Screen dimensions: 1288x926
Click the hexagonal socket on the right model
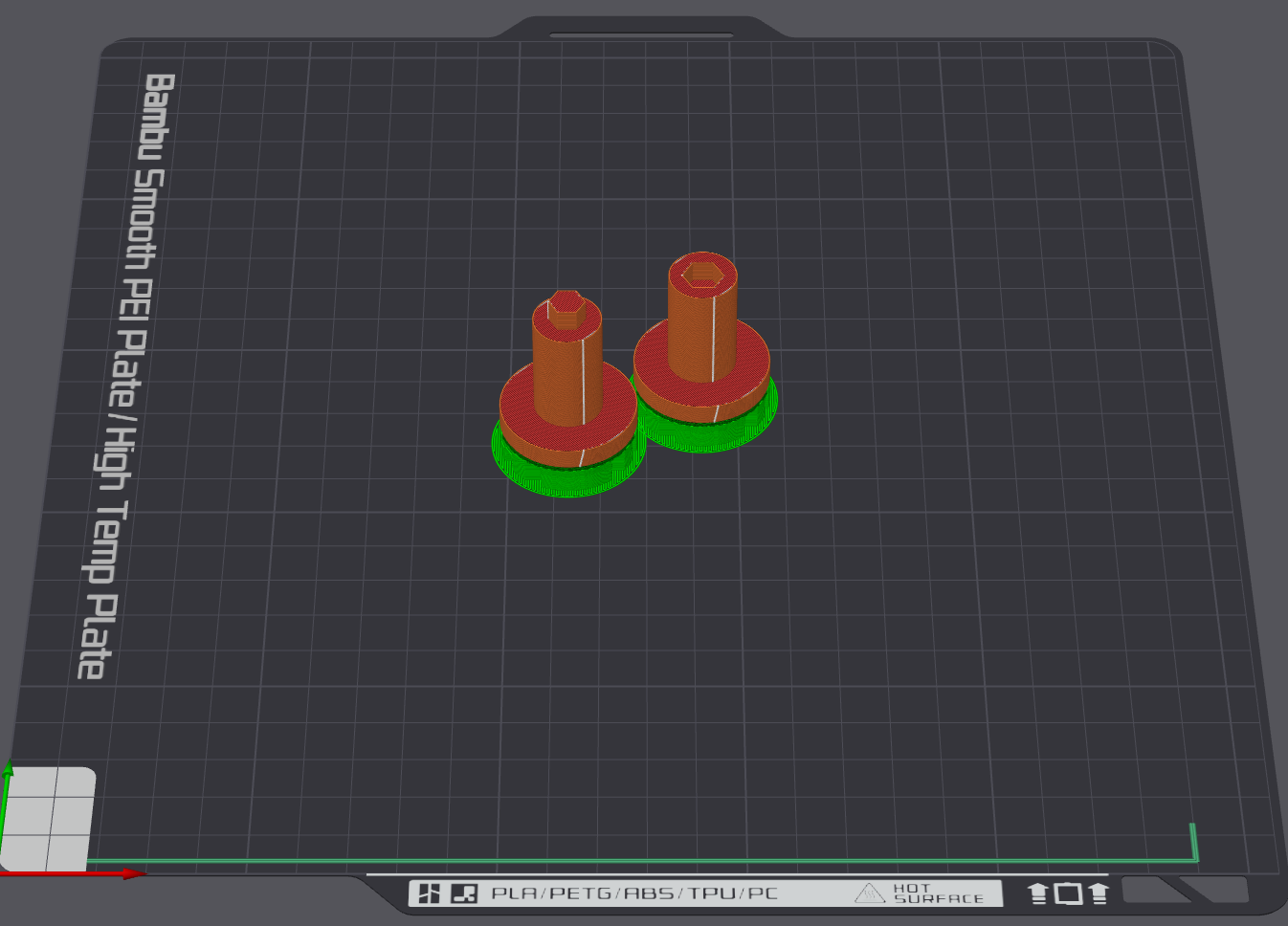702,276
